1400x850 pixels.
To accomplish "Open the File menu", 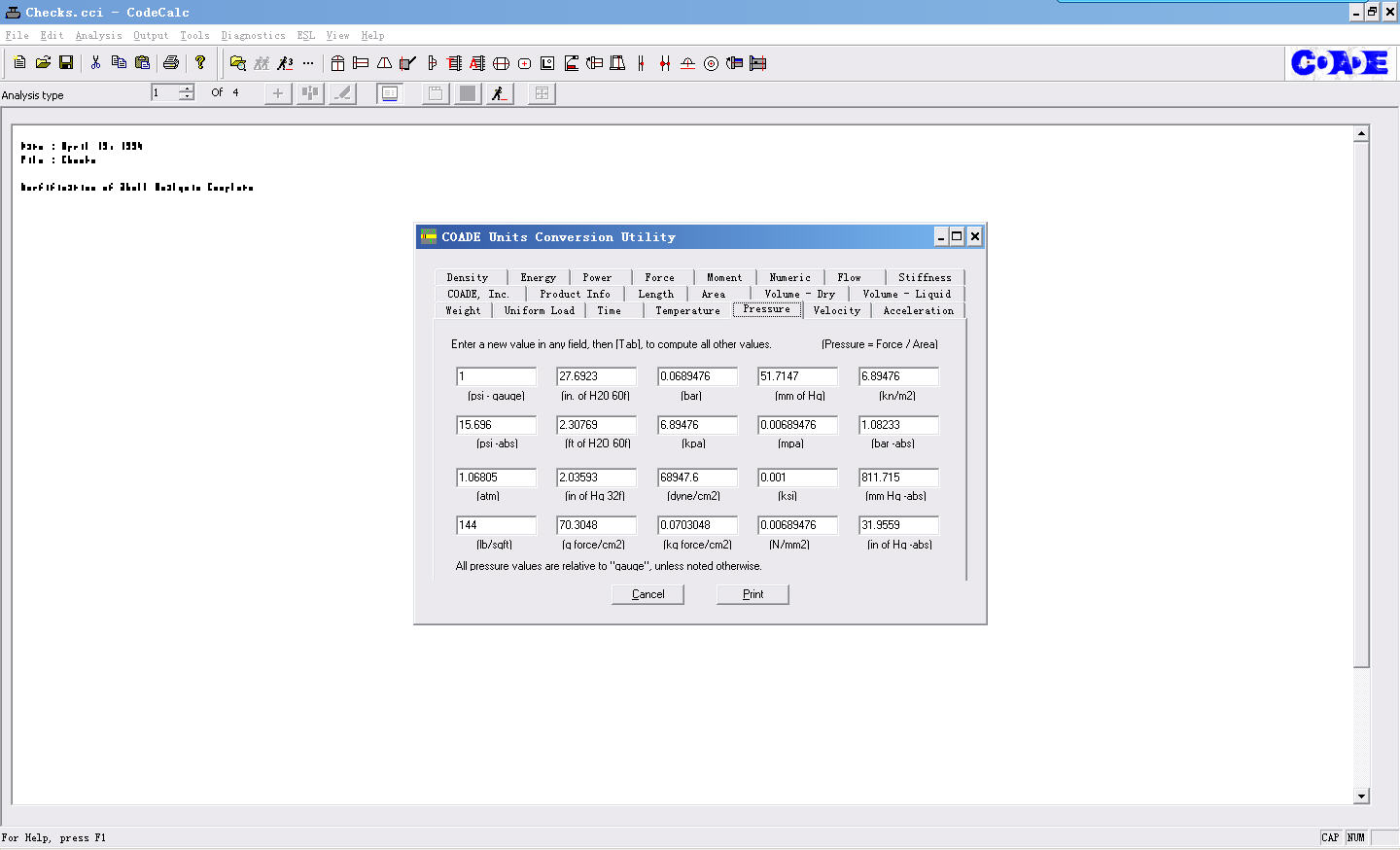I will click(x=17, y=36).
